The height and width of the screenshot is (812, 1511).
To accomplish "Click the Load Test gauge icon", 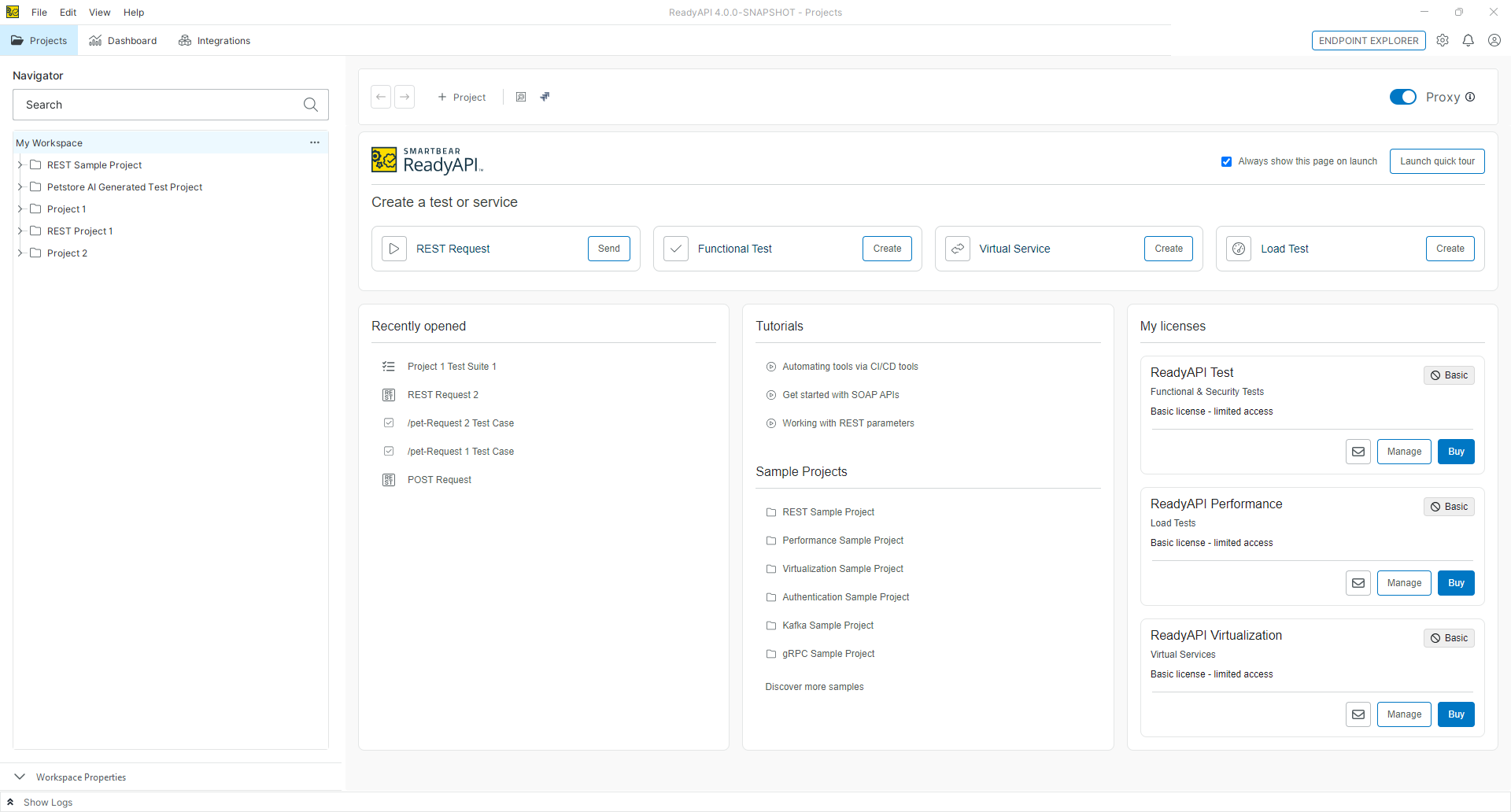I will click(1239, 249).
